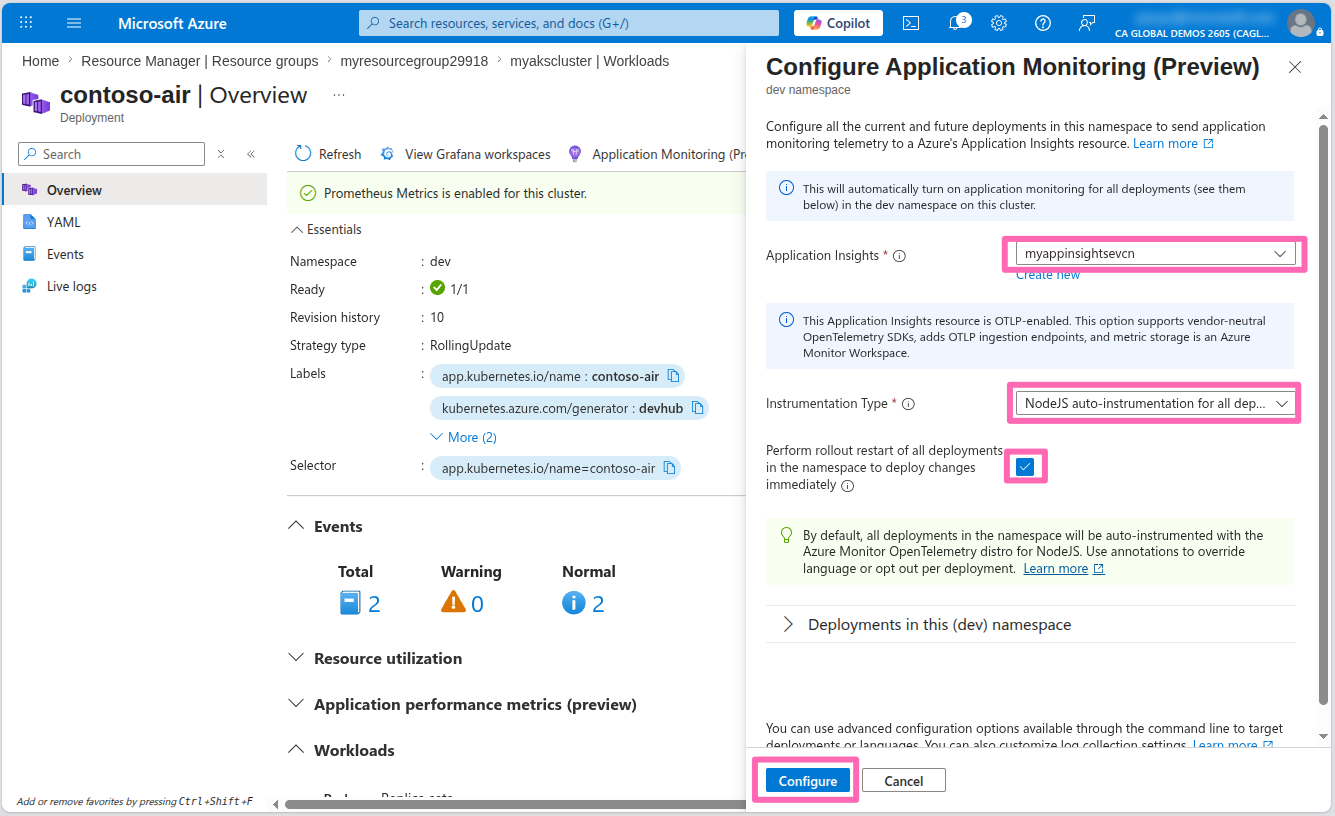Image resolution: width=1335 pixels, height=816 pixels.
Task: Expand Application performance metrics (preview)
Action: click(463, 704)
